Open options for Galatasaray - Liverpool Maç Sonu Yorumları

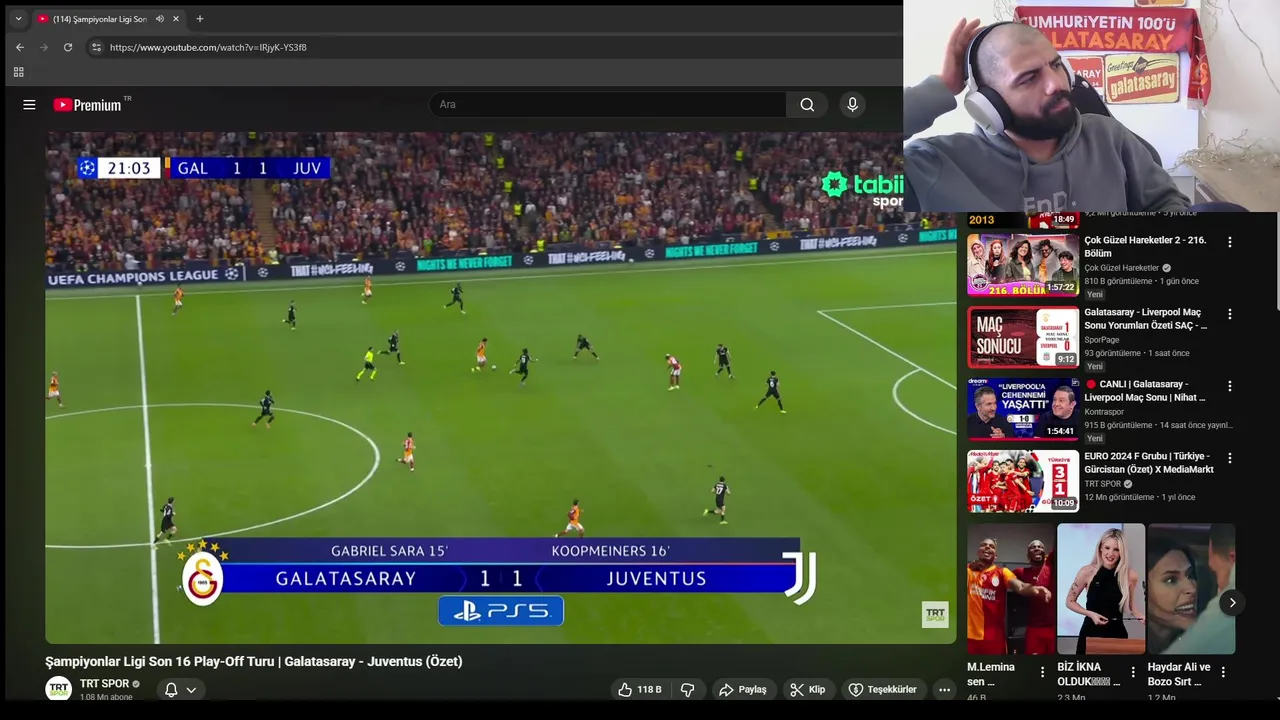[1230, 314]
